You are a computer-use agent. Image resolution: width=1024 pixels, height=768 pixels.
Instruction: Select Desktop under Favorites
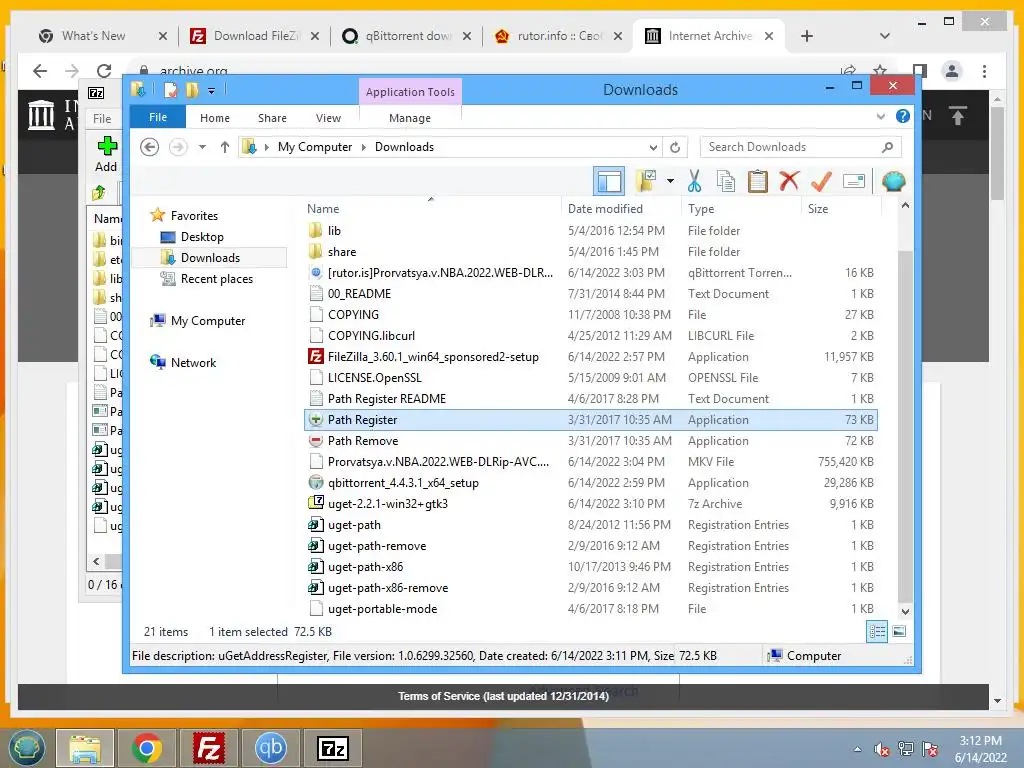(x=202, y=237)
